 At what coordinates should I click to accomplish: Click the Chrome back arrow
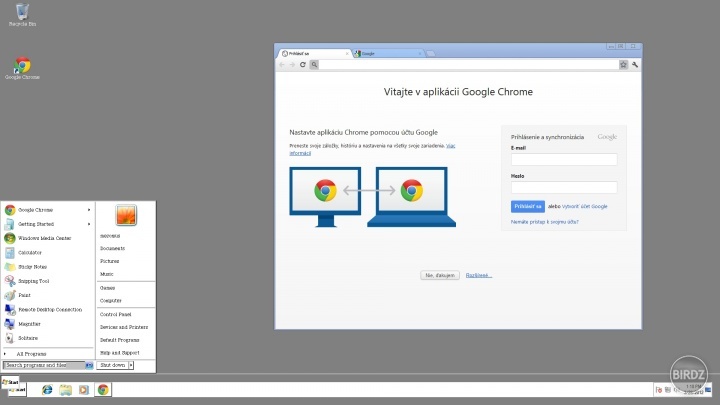tap(282, 65)
